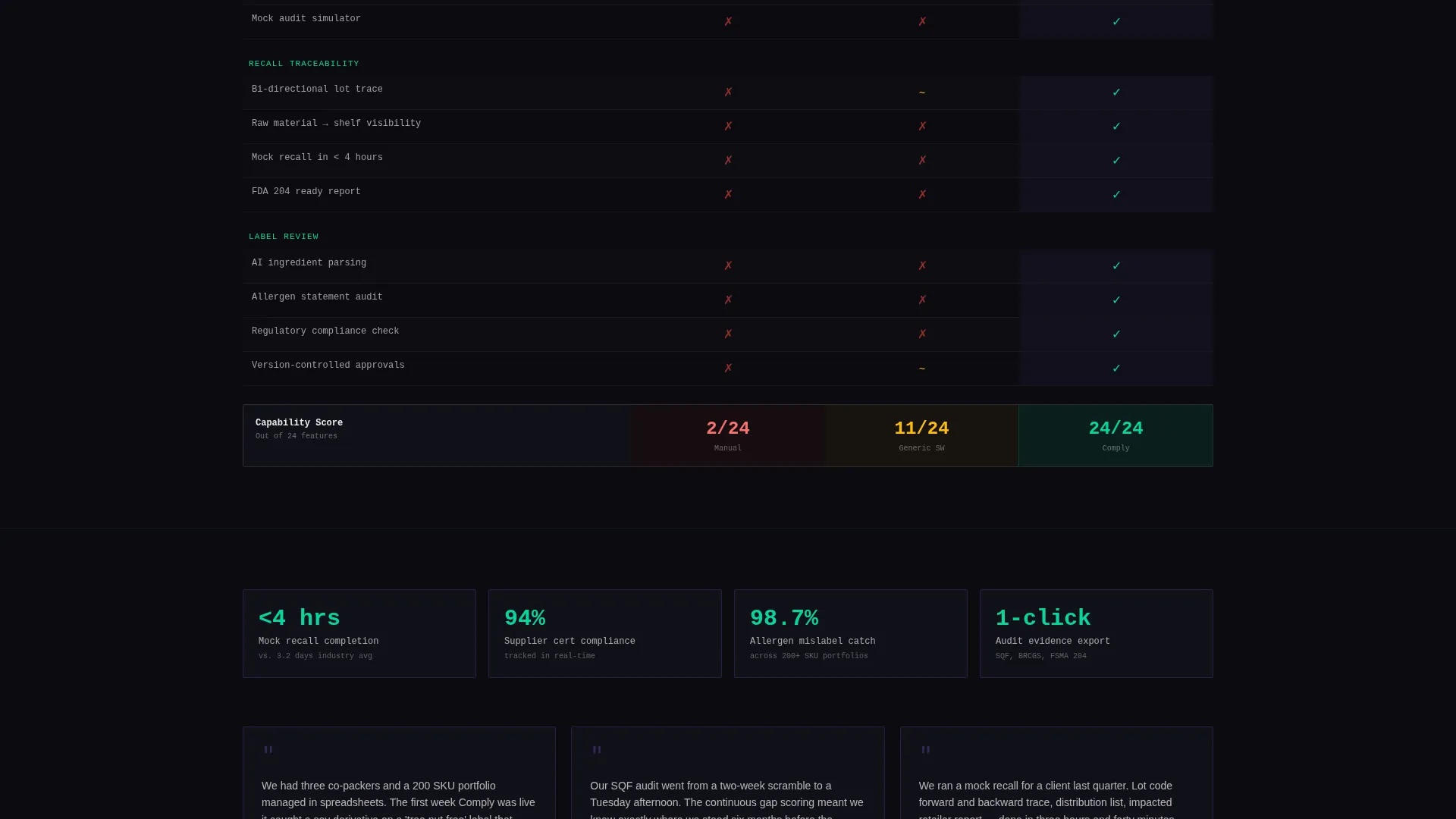
Task: Click the Comply checkmark for Bi-directional lot trace
Action: click(x=1116, y=93)
